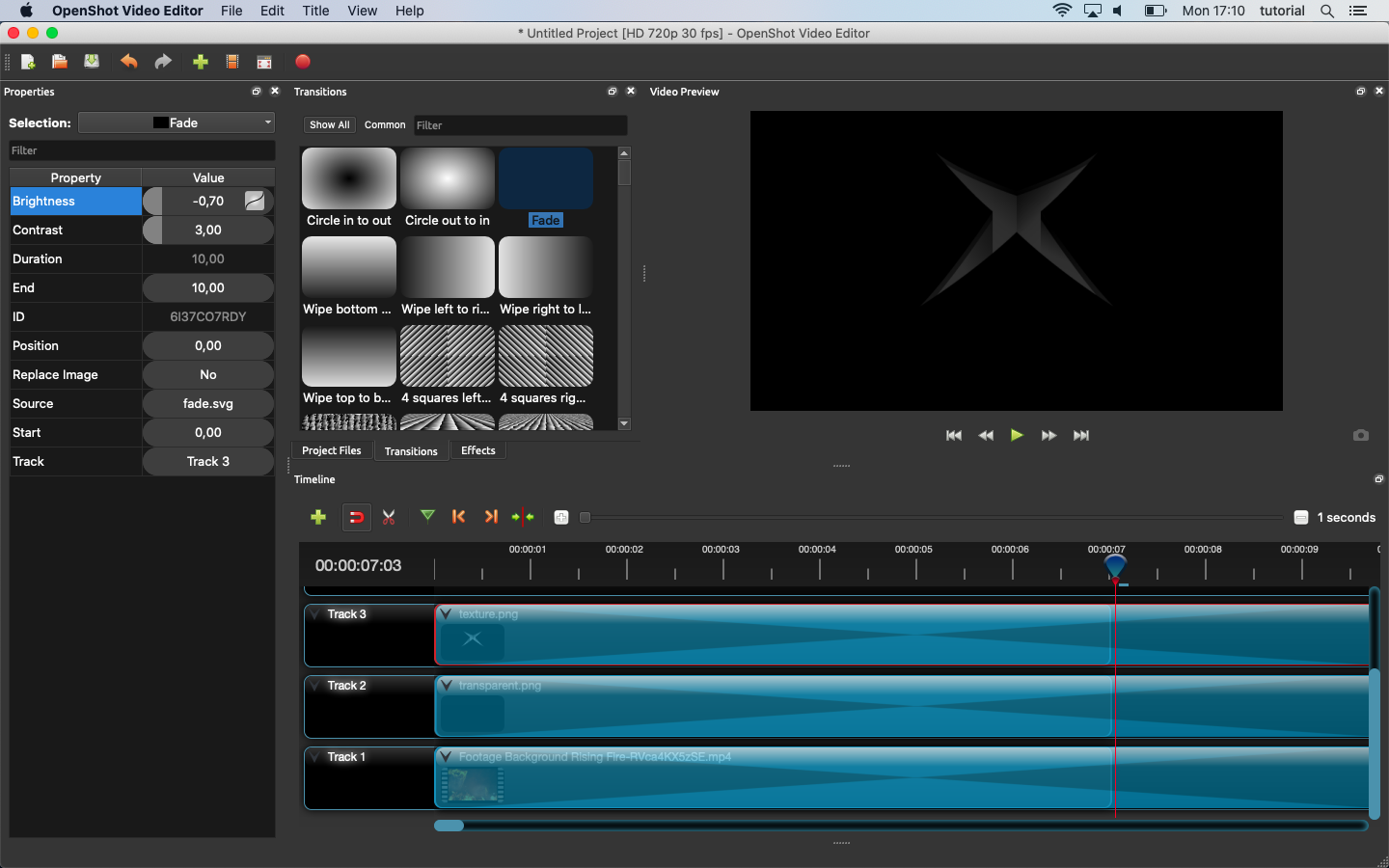Click the Save Project toolbar icon
Image resolution: width=1389 pixels, height=868 pixels.
click(92, 62)
